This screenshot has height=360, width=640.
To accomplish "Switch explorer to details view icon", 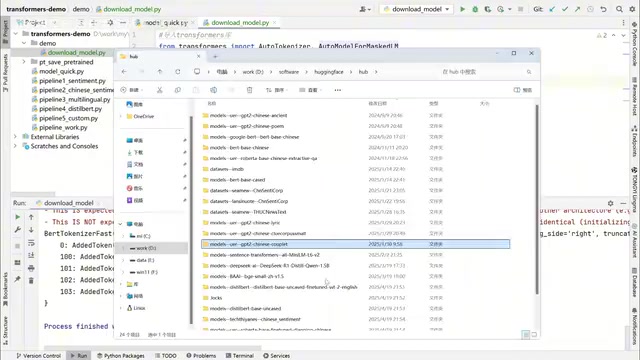I will pyautogui.click(x=526, y=335).
